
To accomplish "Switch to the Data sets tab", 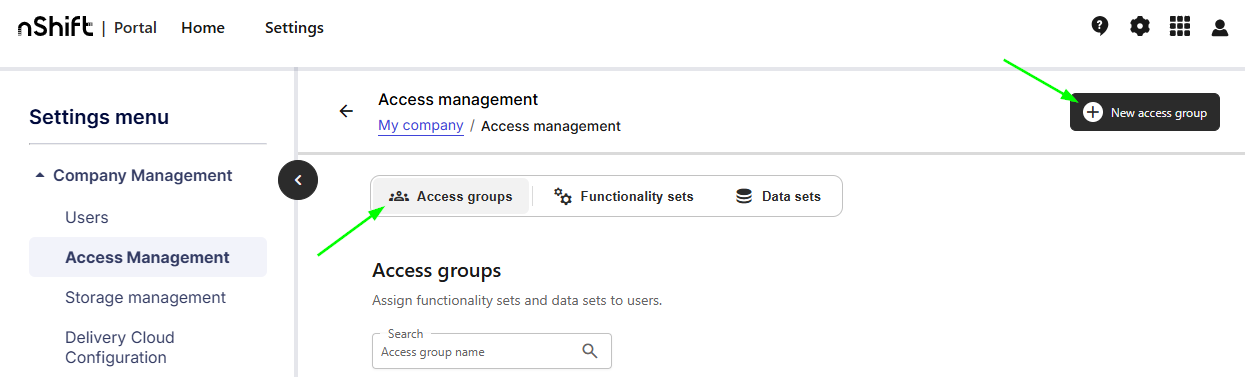I will [x=778, y=196].
